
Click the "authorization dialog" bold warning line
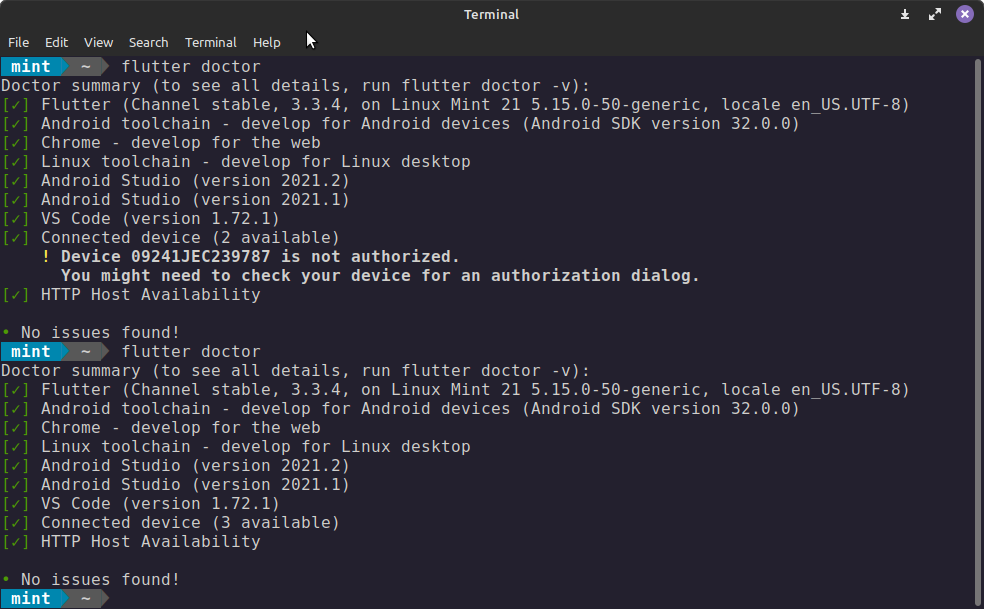pos(380,276)
